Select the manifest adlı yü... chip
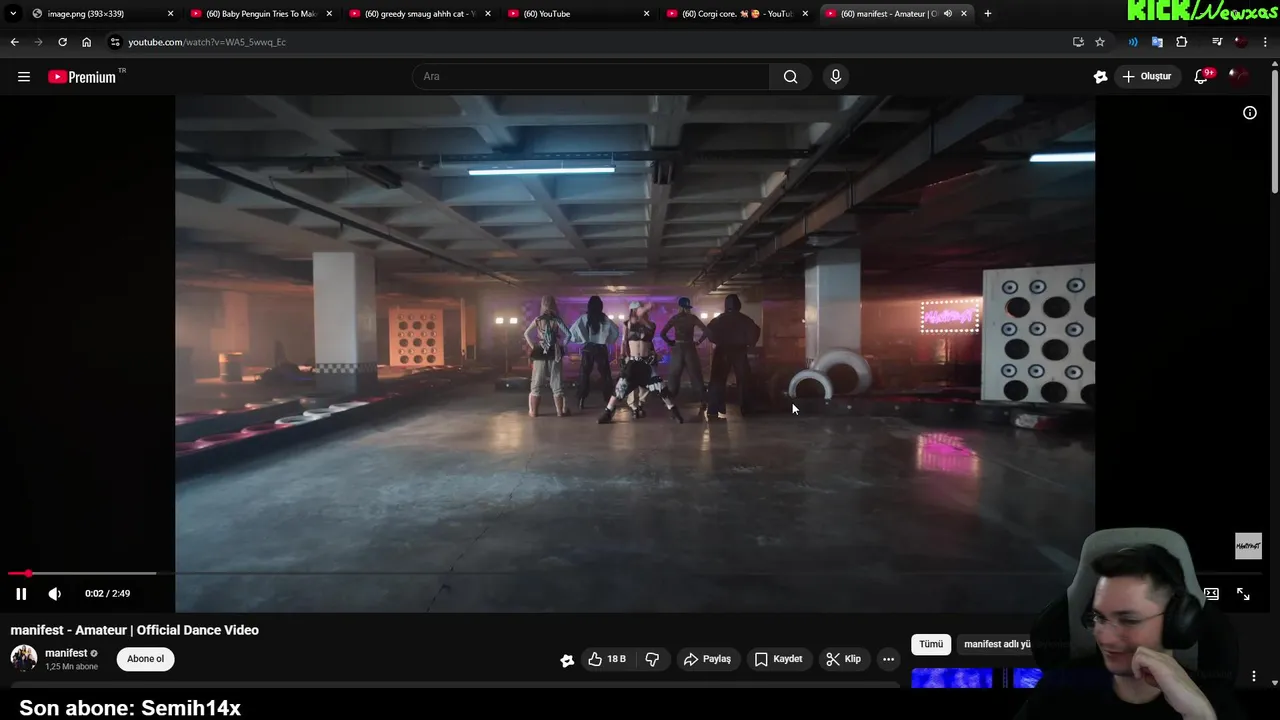 pyautogui.click(x=996, y=644)
